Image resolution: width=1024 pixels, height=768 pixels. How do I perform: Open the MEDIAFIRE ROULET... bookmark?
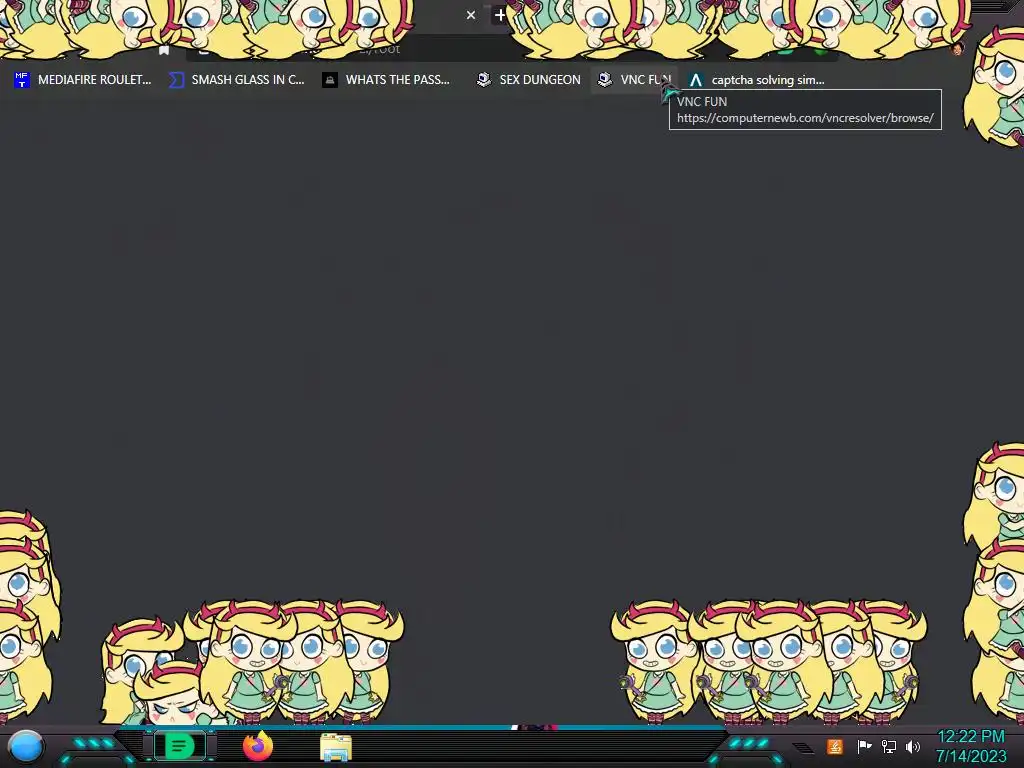[83, 80]
